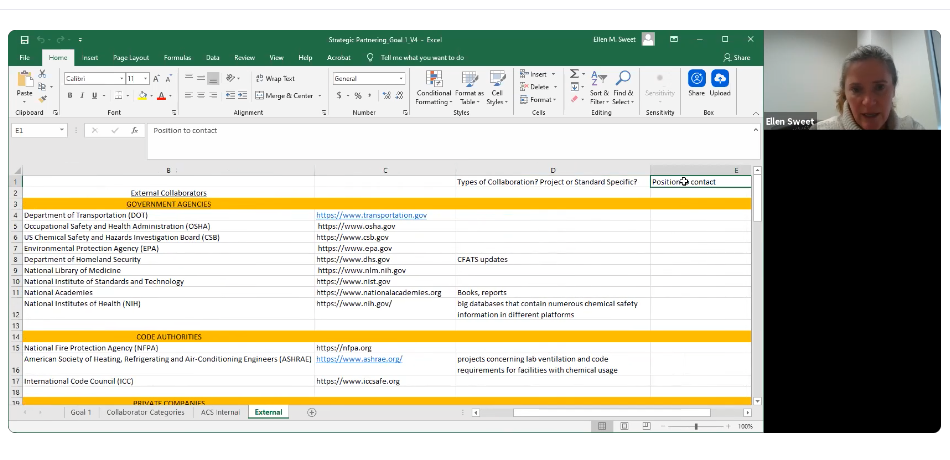
Task: Click the Comma Style icon
Action: 368,96
